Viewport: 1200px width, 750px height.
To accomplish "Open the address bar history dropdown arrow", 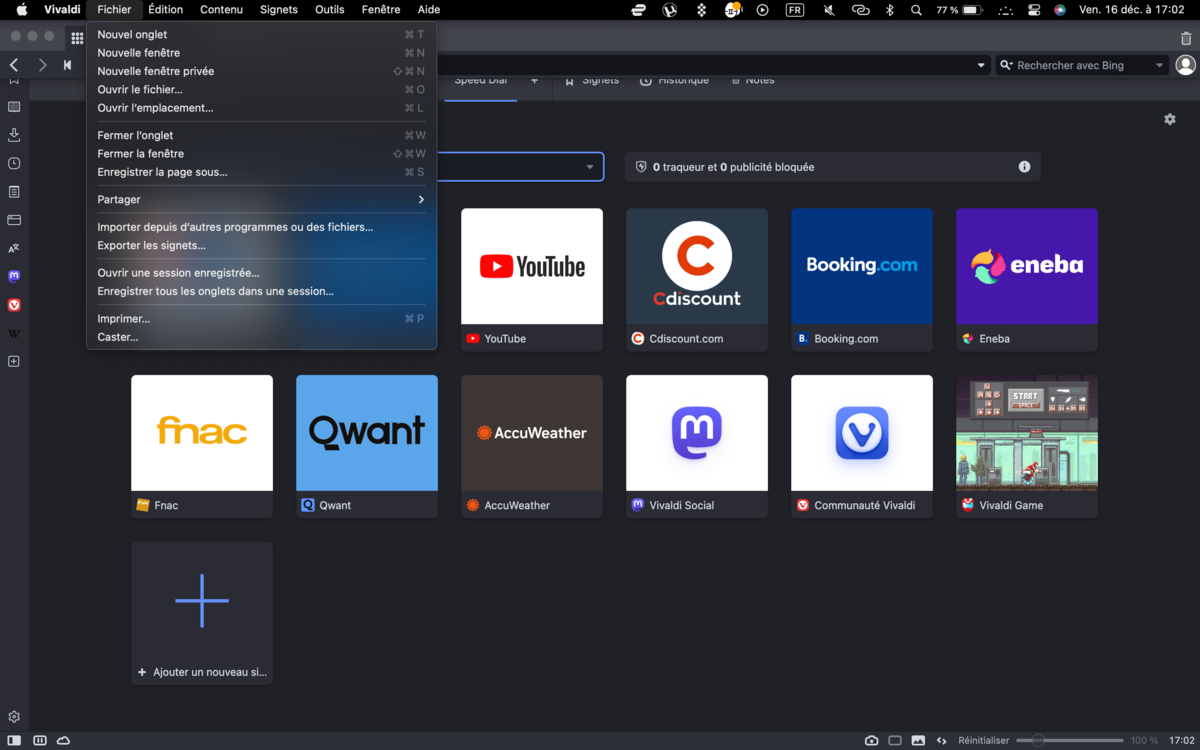I will [982, 65].
